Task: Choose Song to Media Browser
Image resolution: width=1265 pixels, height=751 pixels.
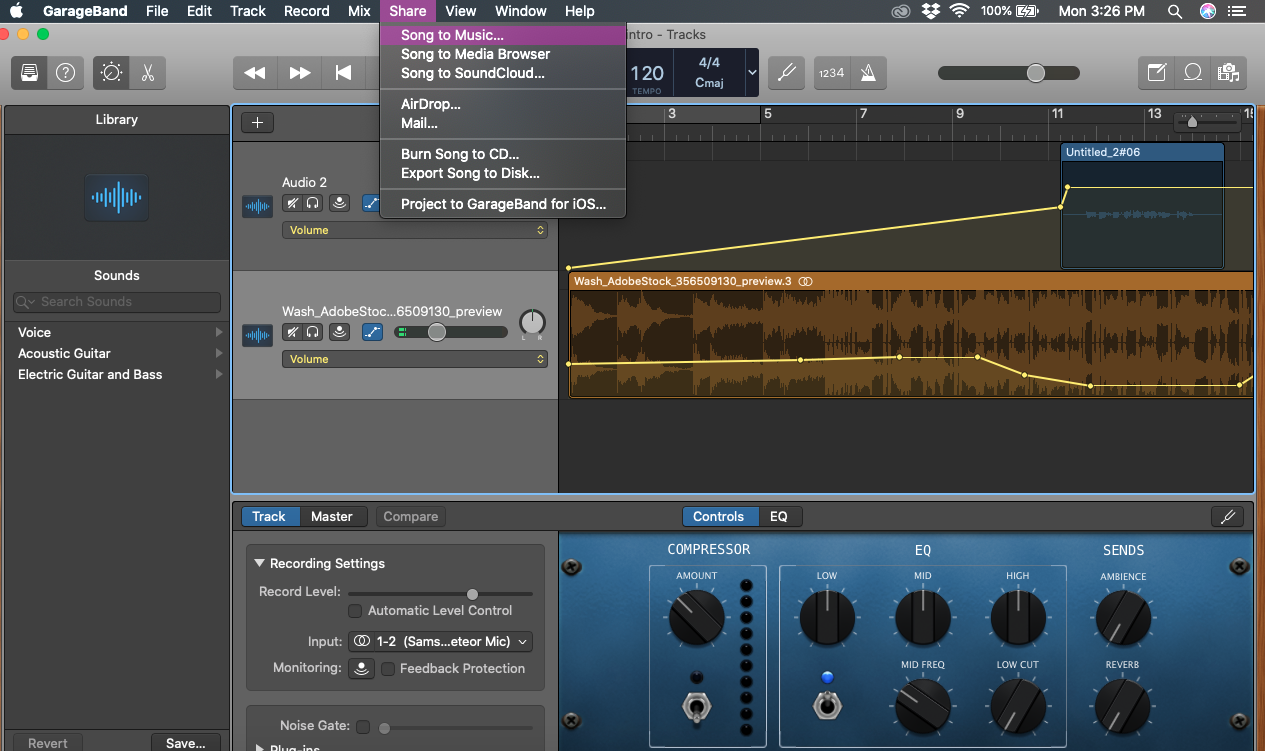Action: pyautogui.click(x=502, y=54)
